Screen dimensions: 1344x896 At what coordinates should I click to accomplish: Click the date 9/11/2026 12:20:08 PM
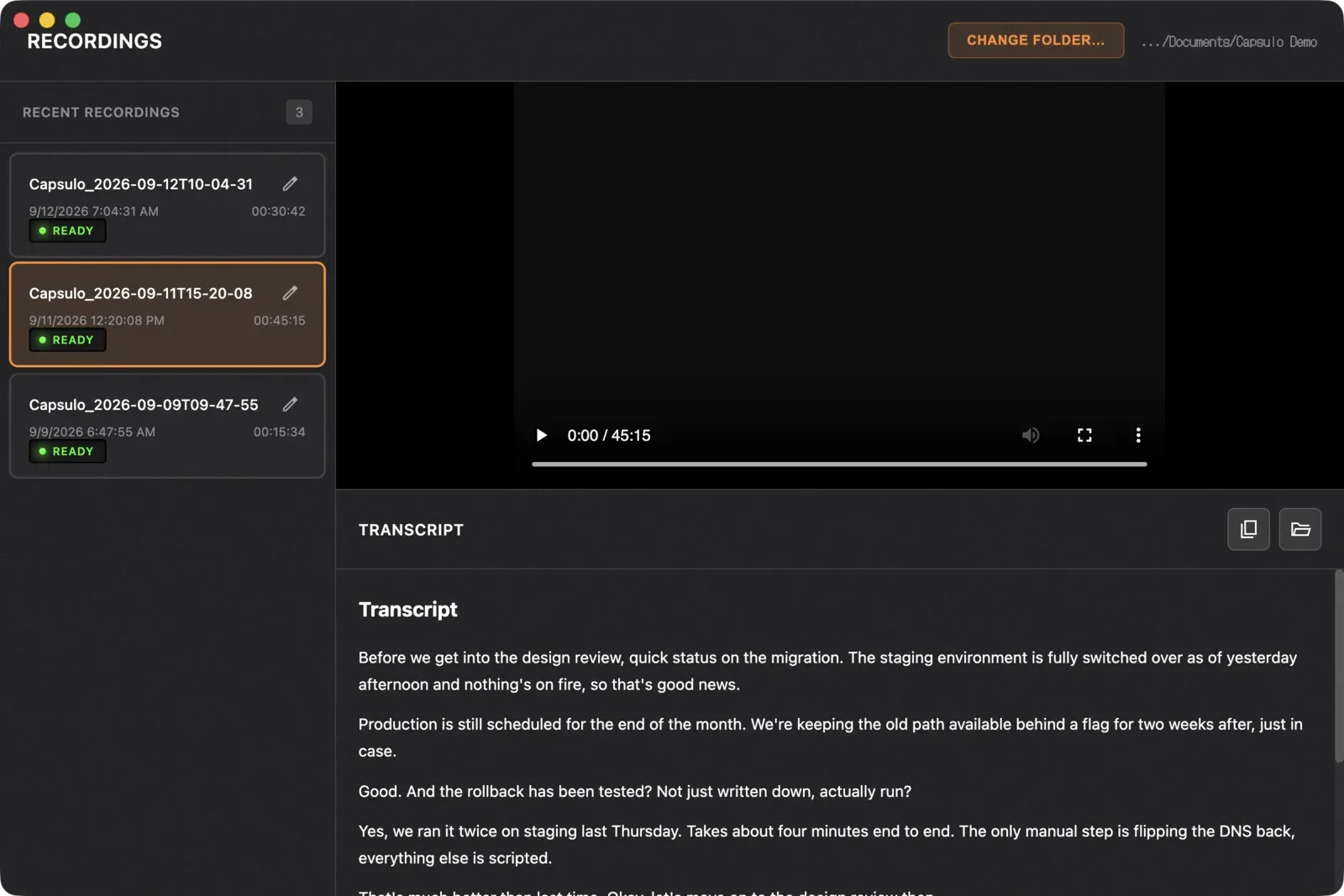pos(97,321)
